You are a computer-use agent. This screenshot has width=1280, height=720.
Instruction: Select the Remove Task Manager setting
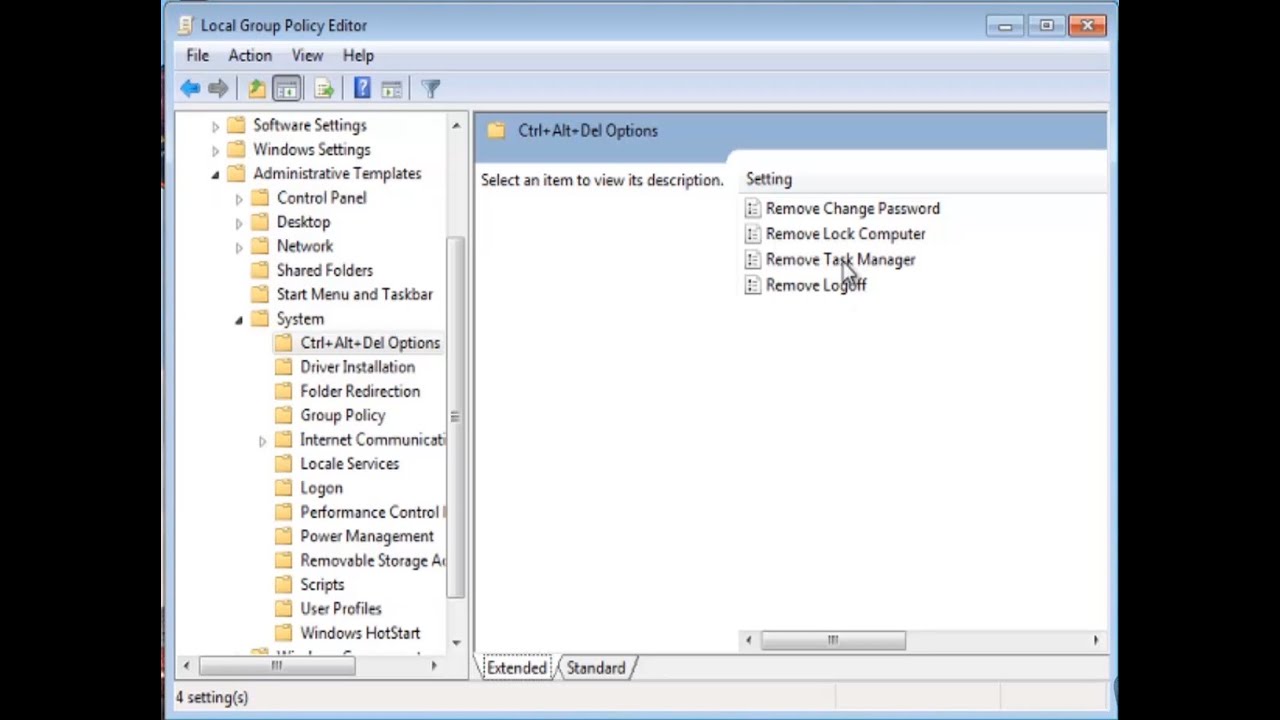(x=840, y=260)
